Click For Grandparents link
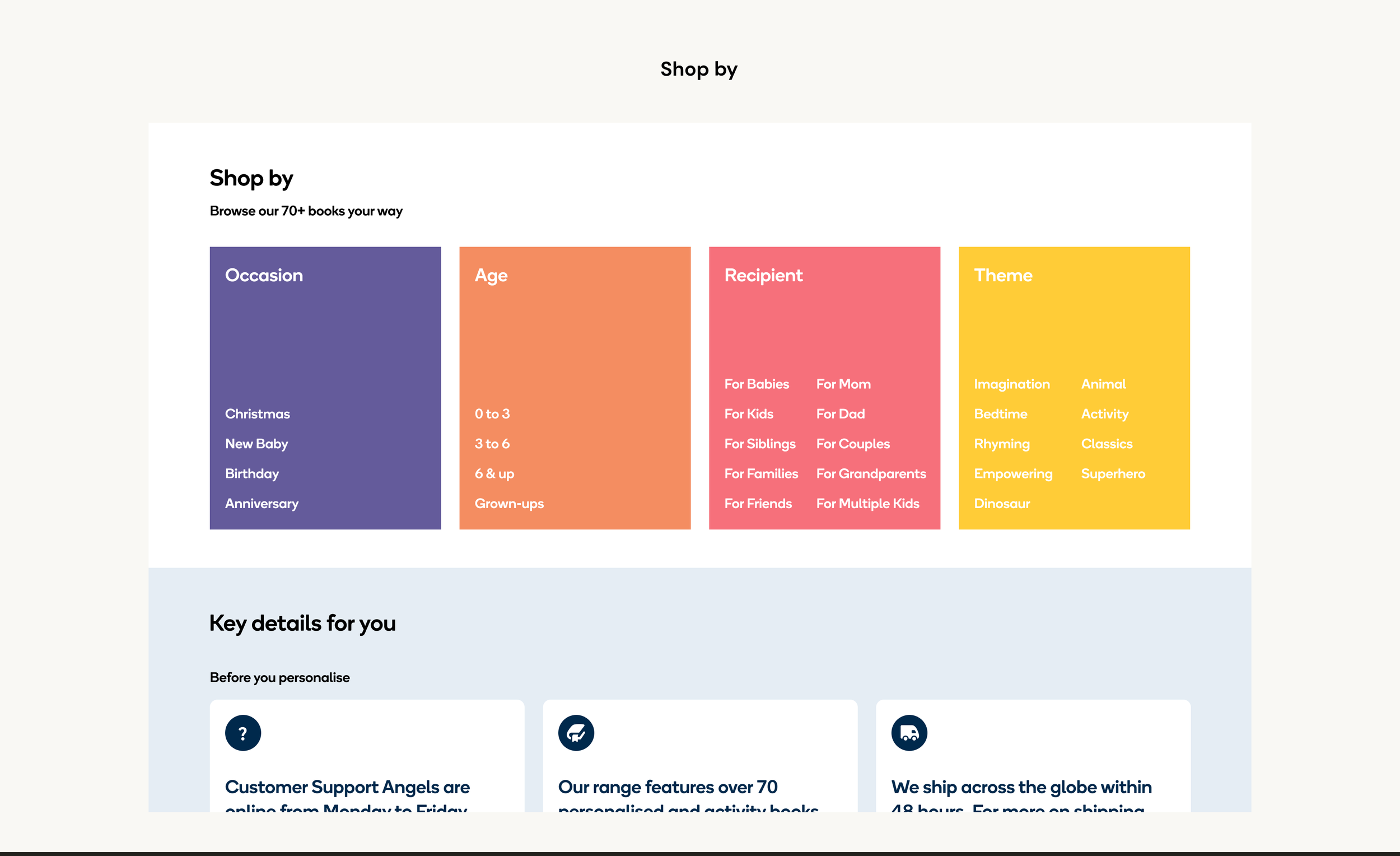Image resolution: width=1400 pixels, height=856 pixels. click(870, 473)
